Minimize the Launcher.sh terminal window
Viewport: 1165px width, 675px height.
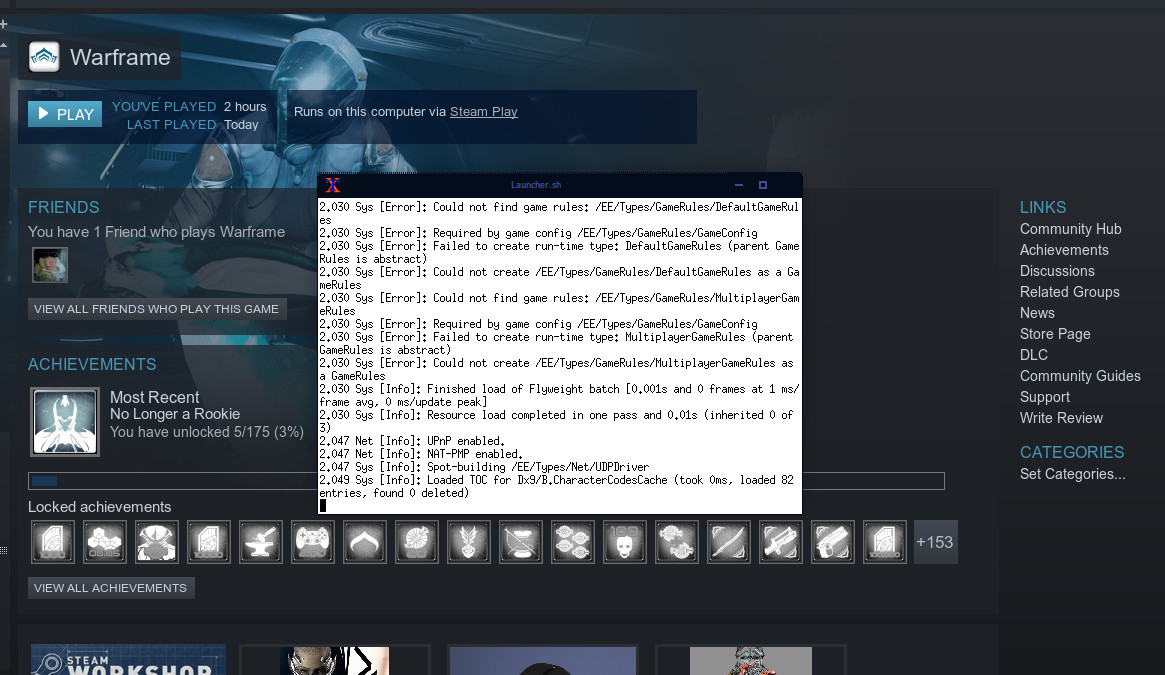point(739,185)
